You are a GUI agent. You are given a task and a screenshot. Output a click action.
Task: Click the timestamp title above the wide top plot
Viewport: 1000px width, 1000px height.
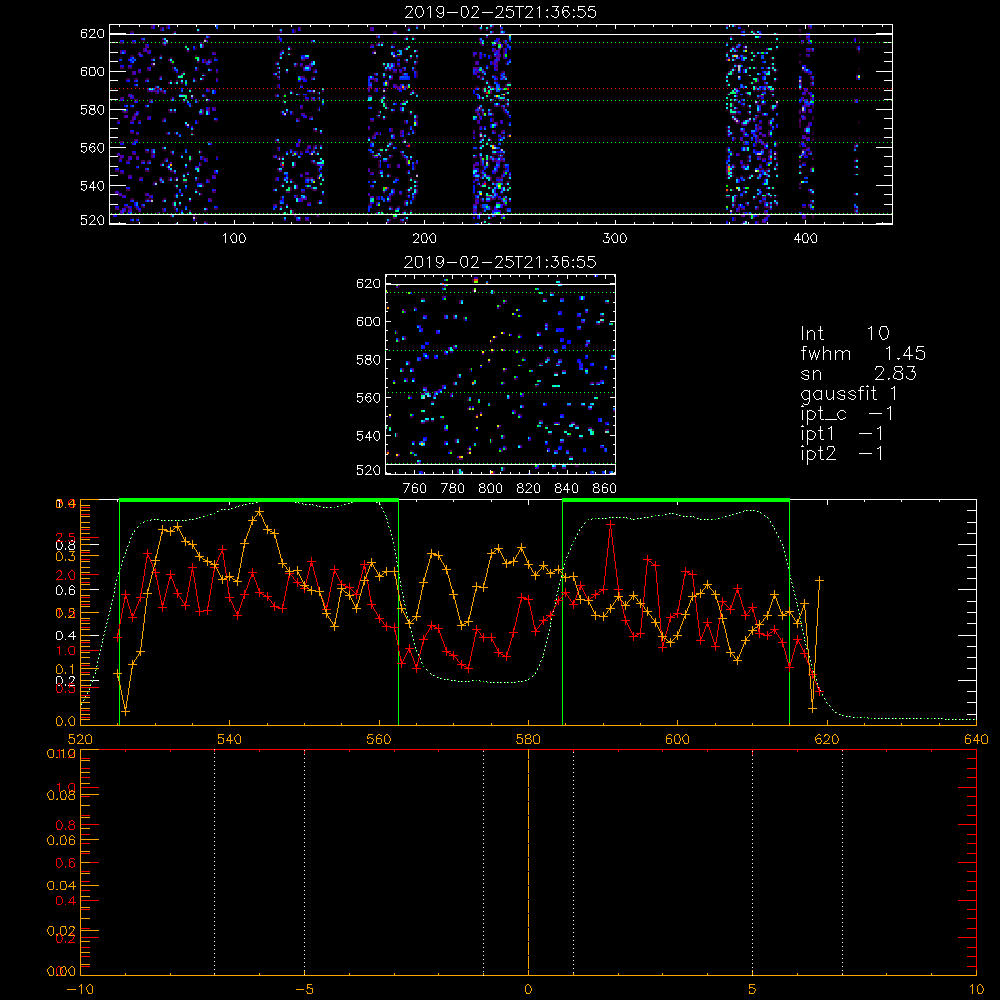(500, 12)
